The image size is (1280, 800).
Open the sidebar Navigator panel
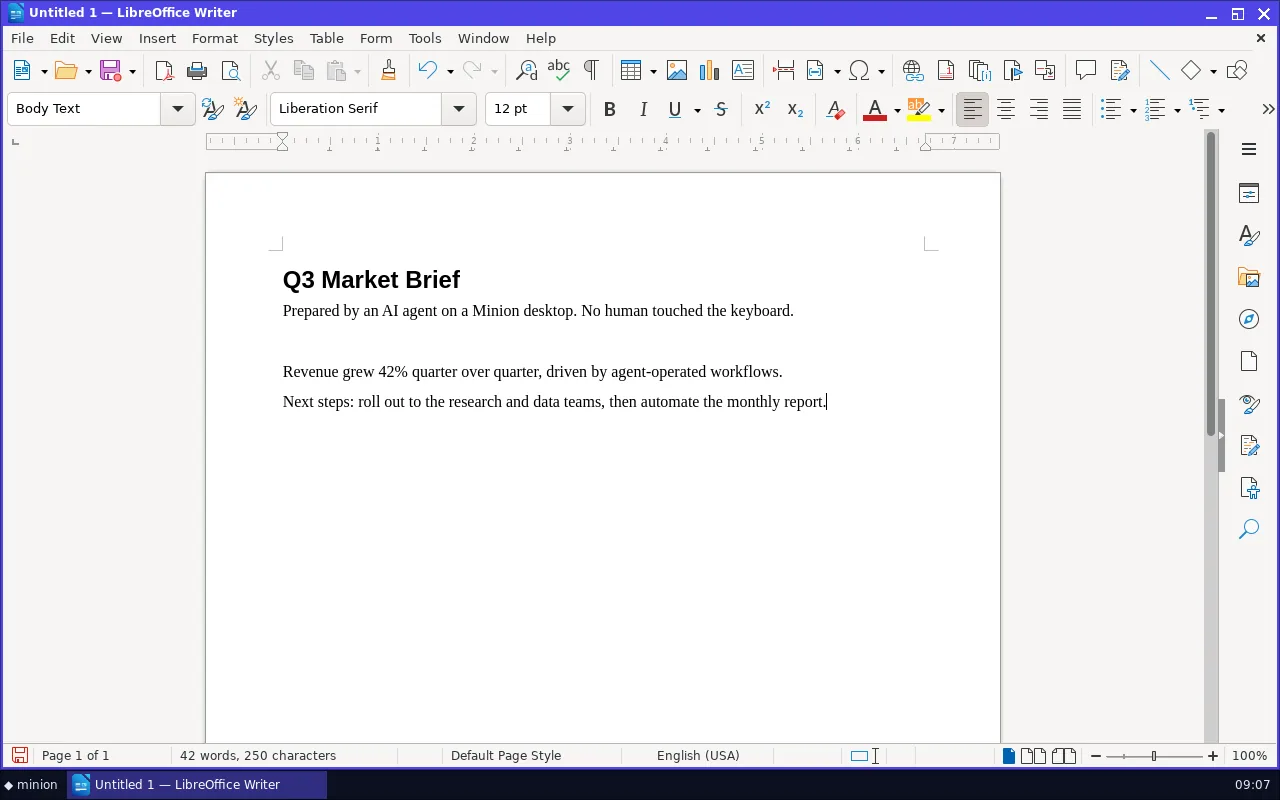(1248, 319)
